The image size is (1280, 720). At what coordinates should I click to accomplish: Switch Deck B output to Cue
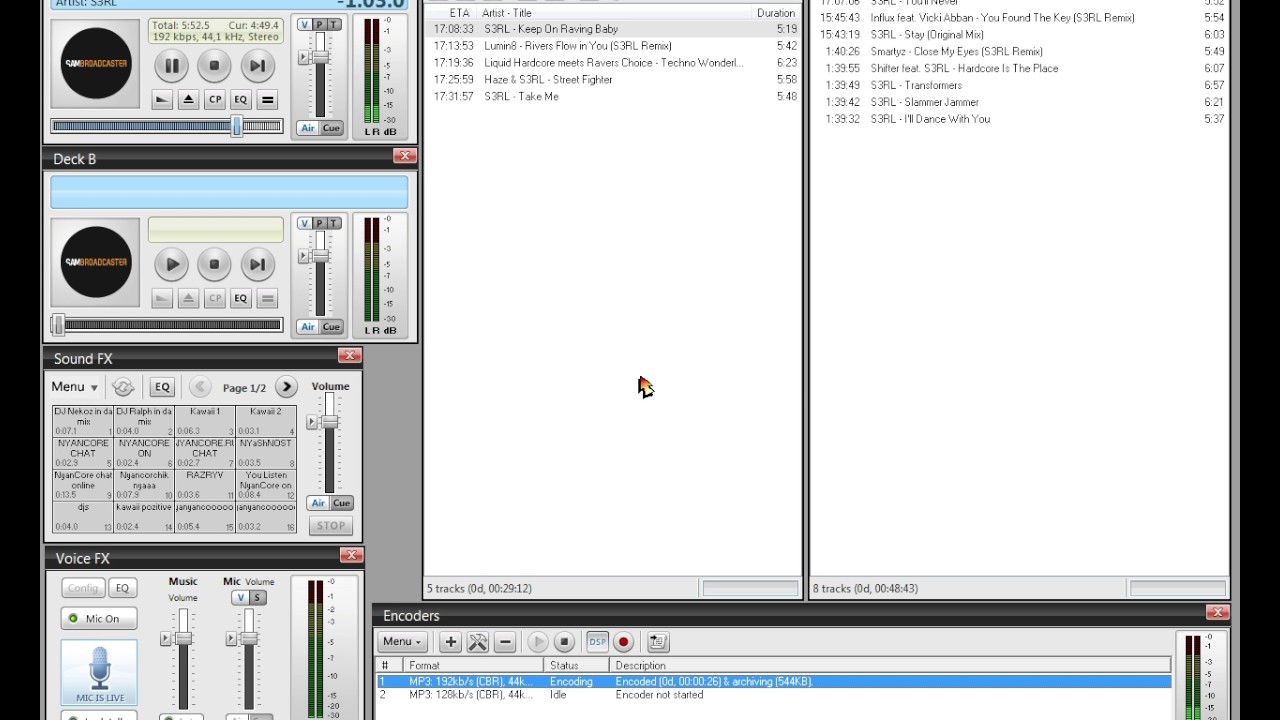click(x=331, y=327)
